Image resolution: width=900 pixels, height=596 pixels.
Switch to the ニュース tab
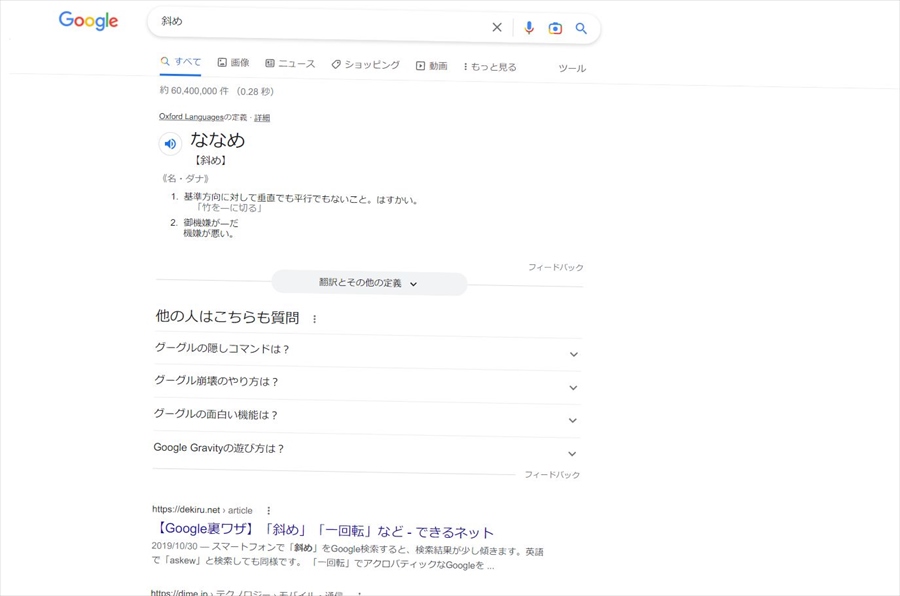[290, 64]
